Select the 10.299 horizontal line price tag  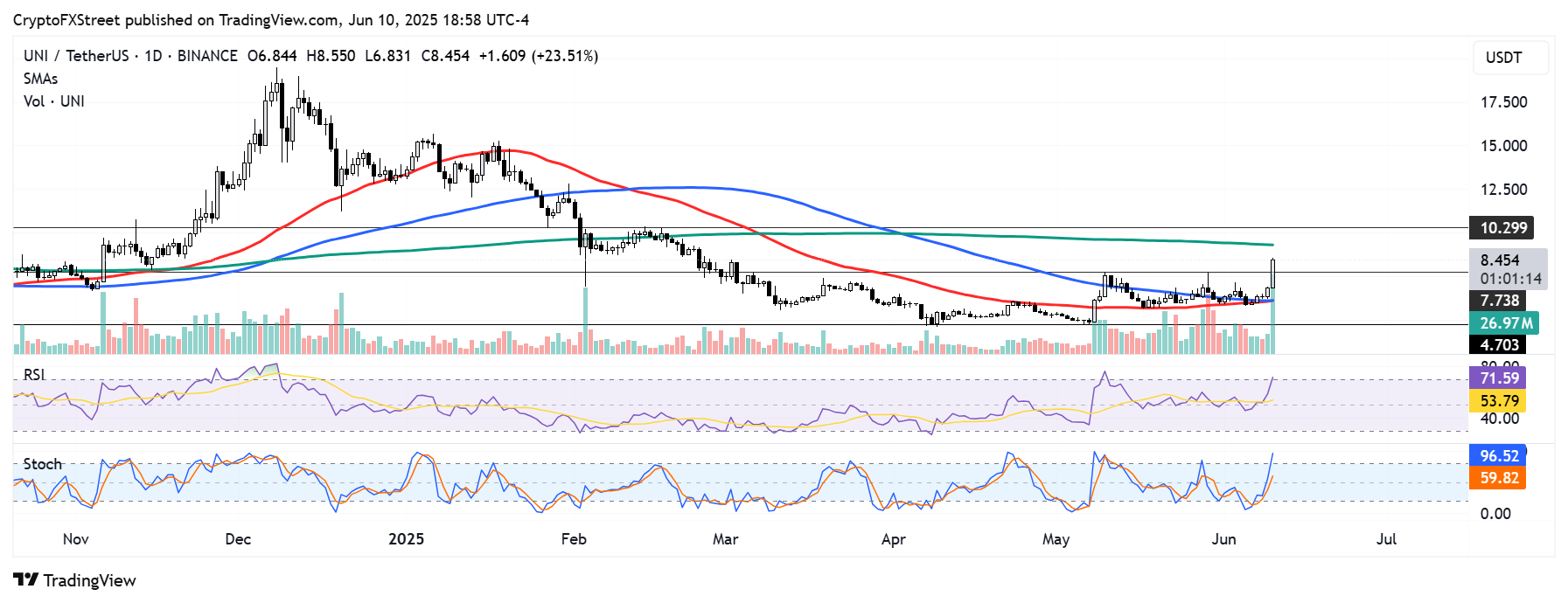1502,228
